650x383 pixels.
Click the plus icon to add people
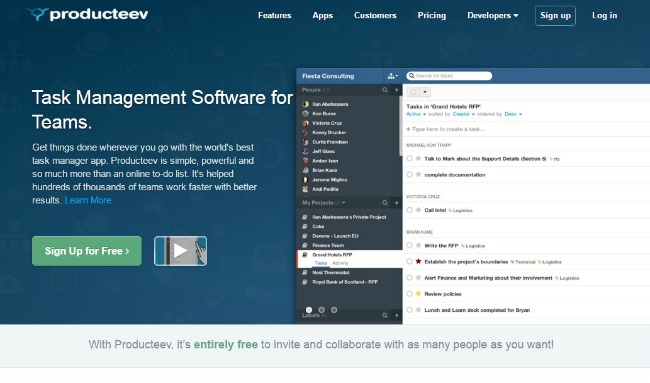[x=396, y=90]
